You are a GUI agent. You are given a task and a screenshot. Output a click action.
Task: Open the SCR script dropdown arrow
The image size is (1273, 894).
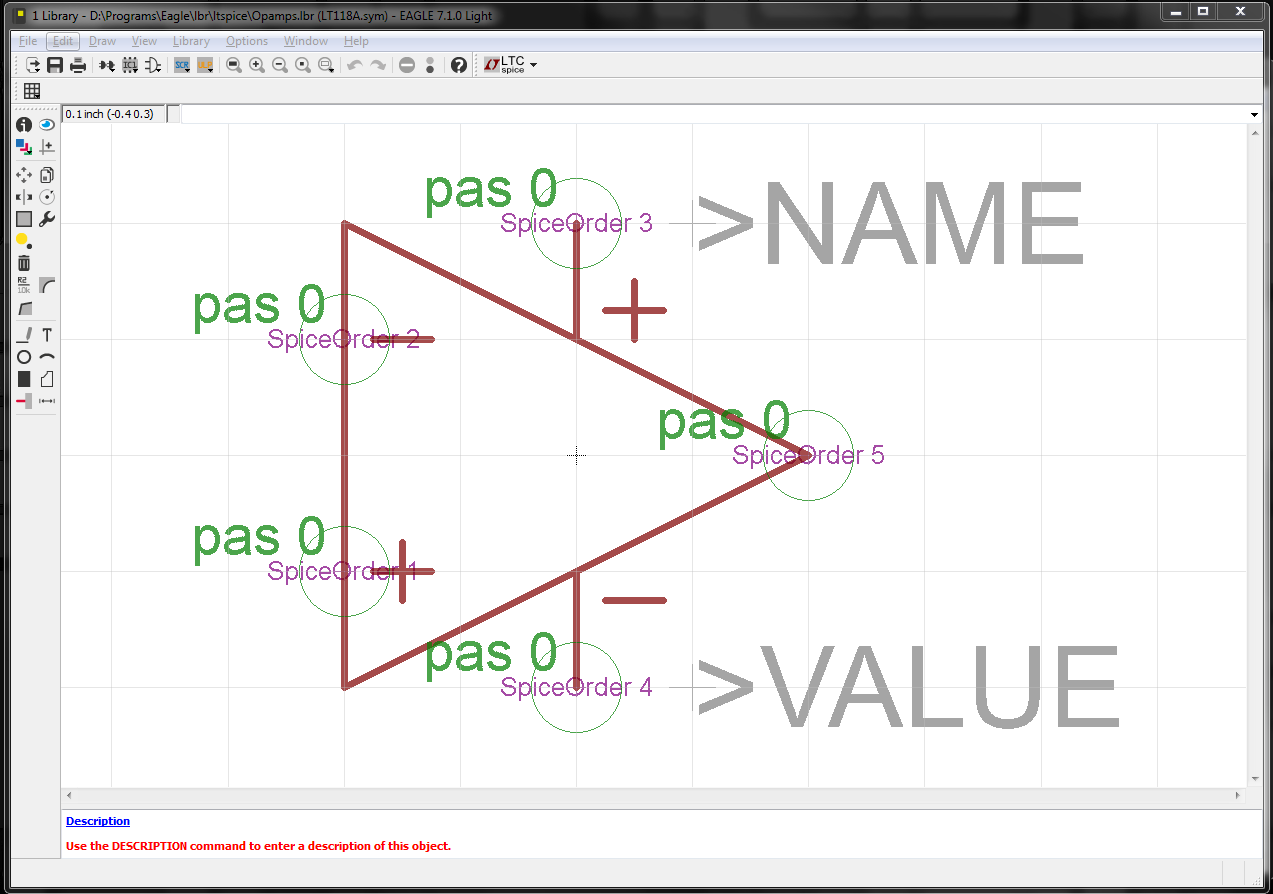coord(187,70)
